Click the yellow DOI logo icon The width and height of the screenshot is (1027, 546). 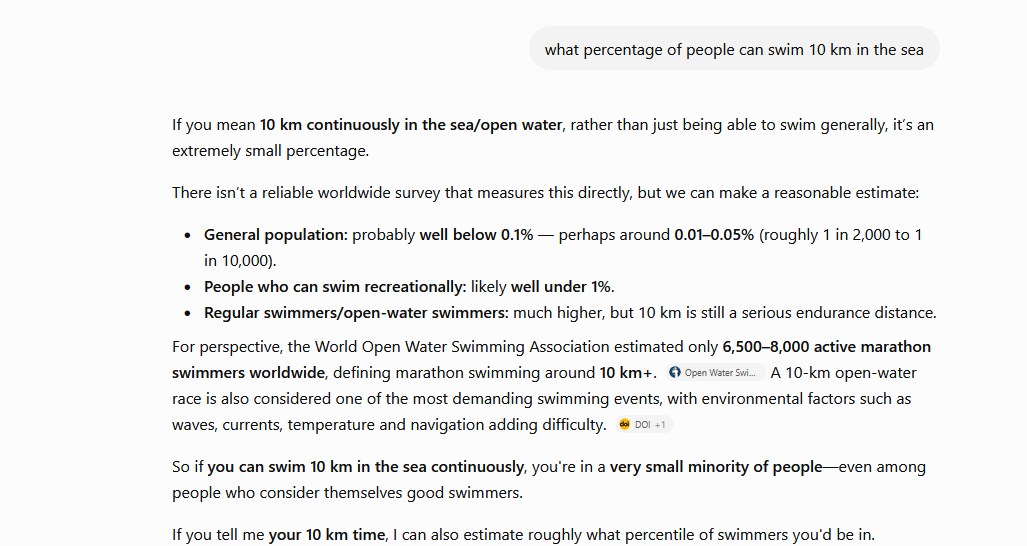coord(624,424)
